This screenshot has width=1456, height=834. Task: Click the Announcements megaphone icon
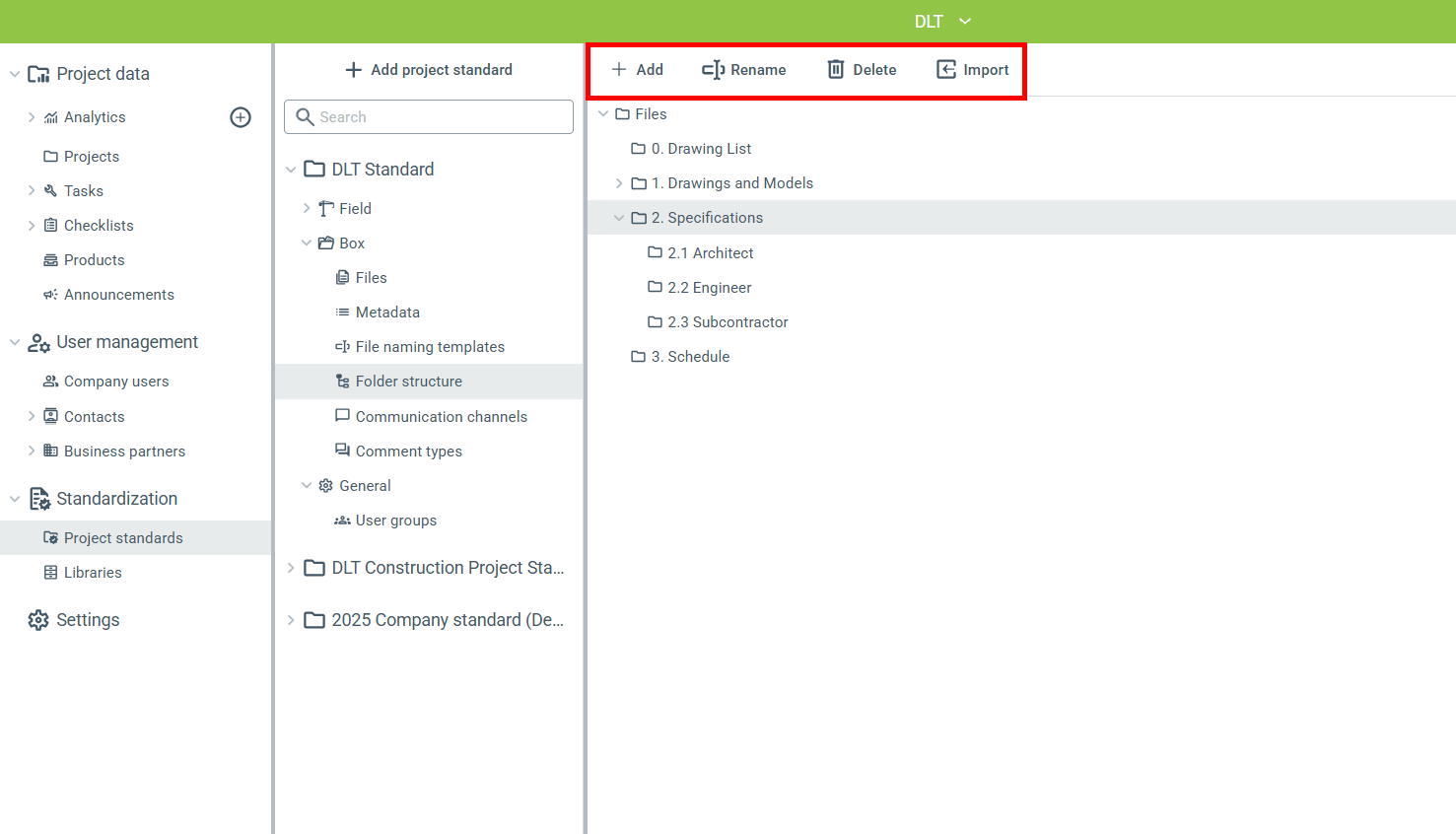point(50,295)
